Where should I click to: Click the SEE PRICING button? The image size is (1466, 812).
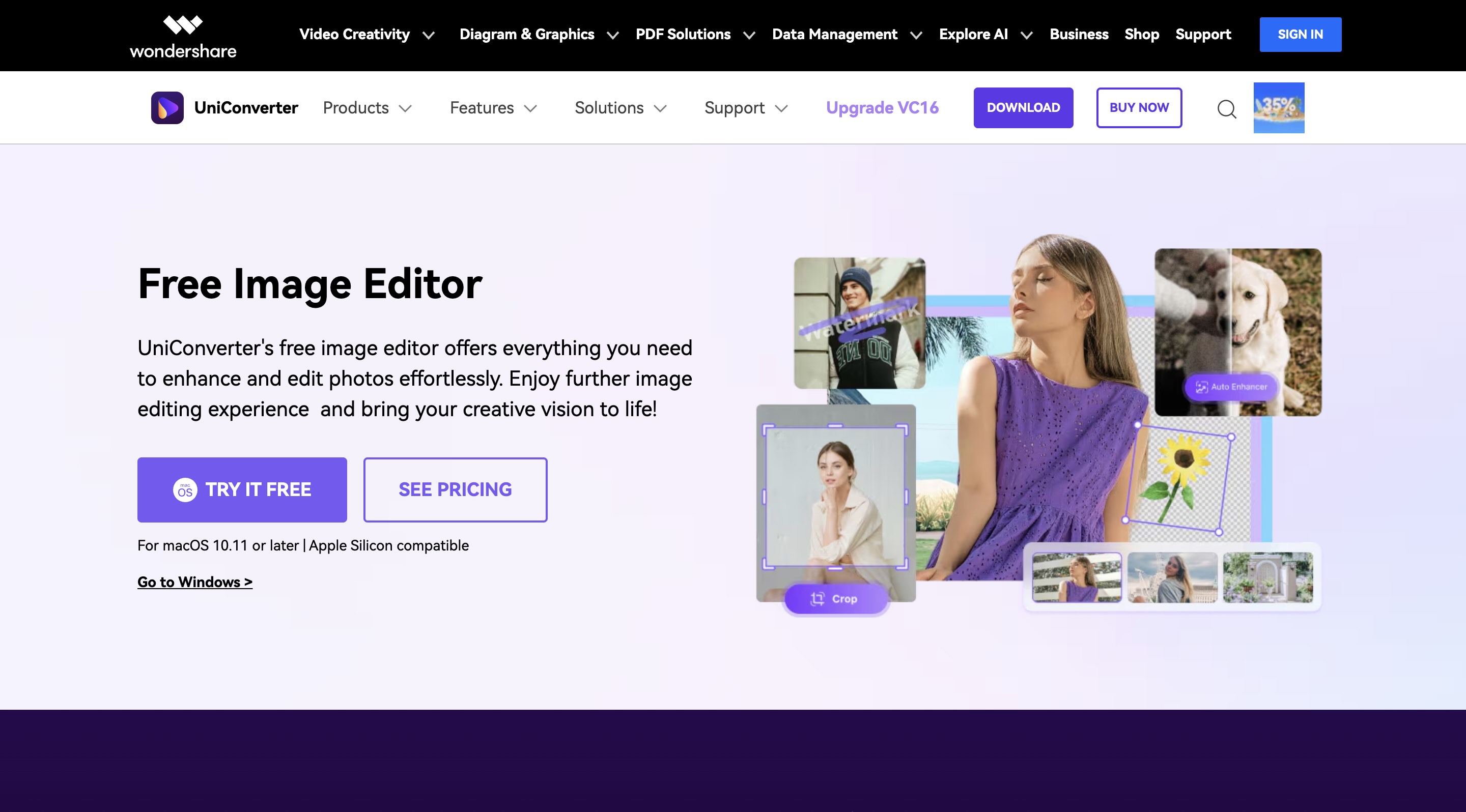tap(455, 489)
